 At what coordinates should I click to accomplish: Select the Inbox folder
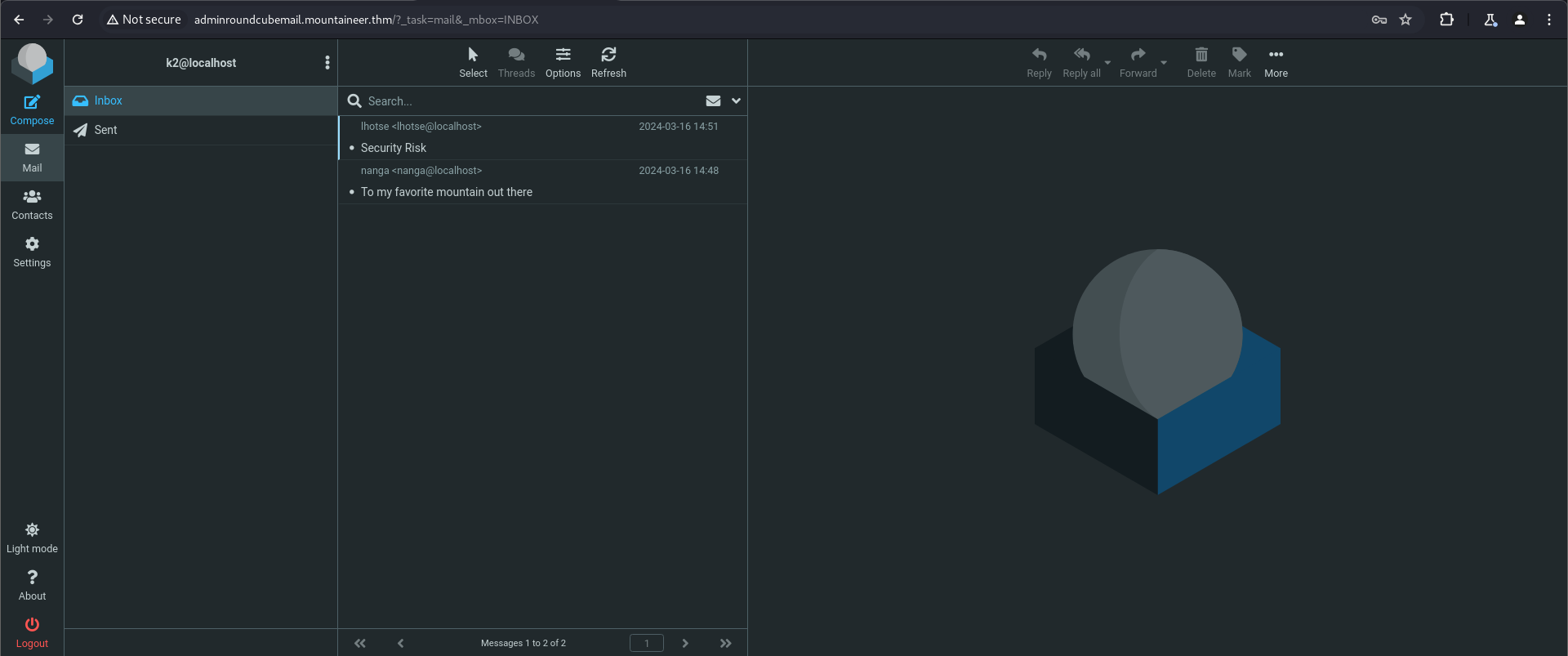click(x=108, y=100)
